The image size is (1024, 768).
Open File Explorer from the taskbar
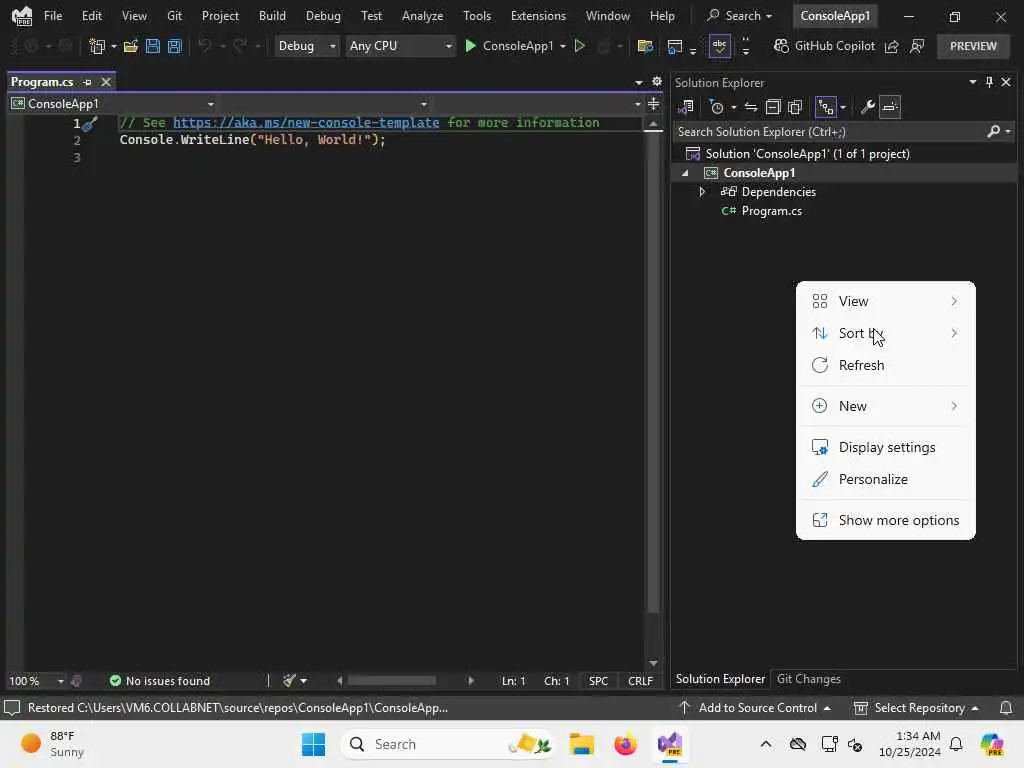pyautogui.click(x=581, y=744)
